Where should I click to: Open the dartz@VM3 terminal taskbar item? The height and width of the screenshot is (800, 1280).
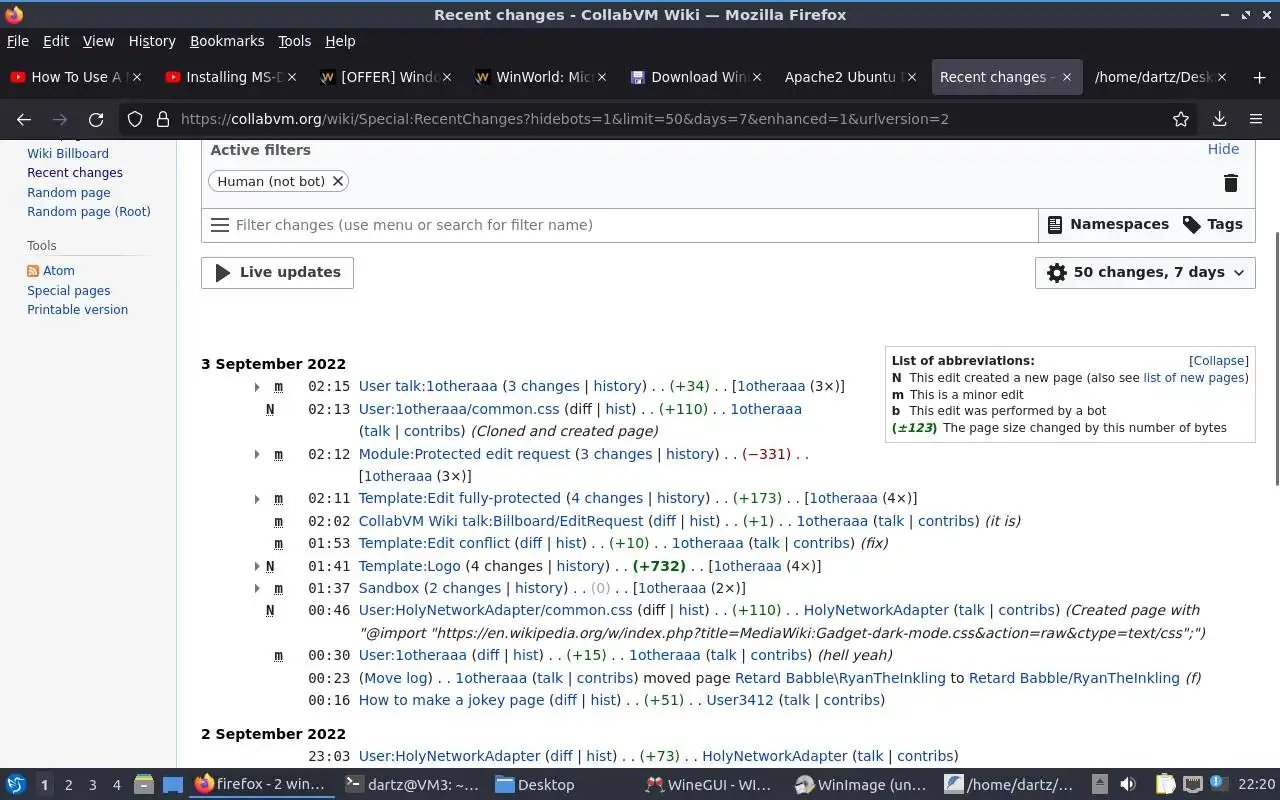pyautogui.click(x=411, y=785)
